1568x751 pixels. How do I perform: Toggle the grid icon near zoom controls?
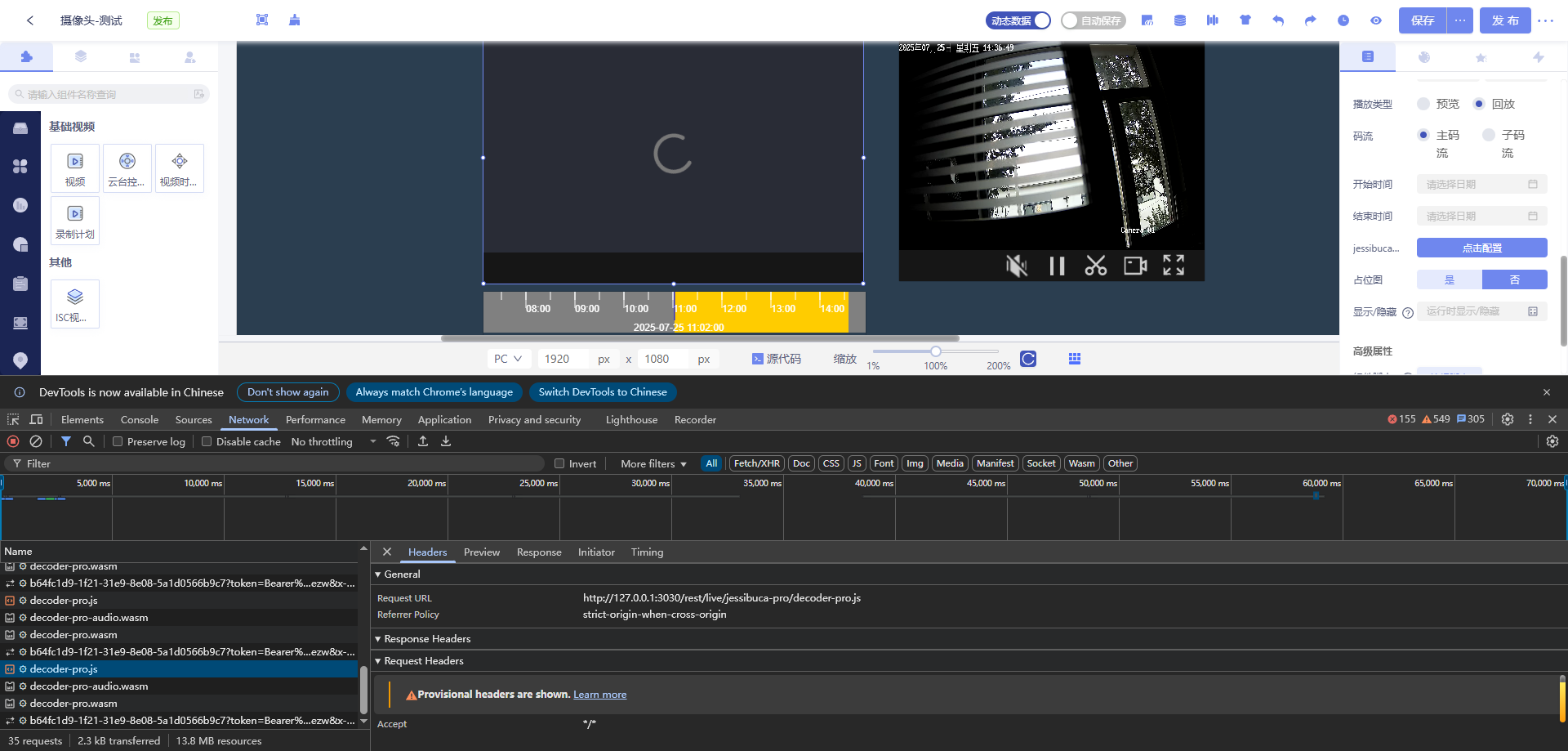point(1075,359)
